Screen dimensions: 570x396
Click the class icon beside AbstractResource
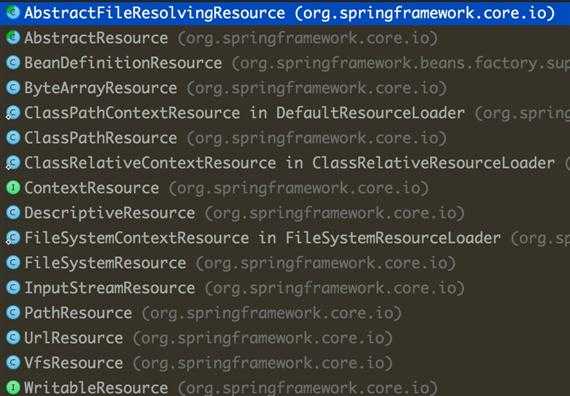click(13, 37)
